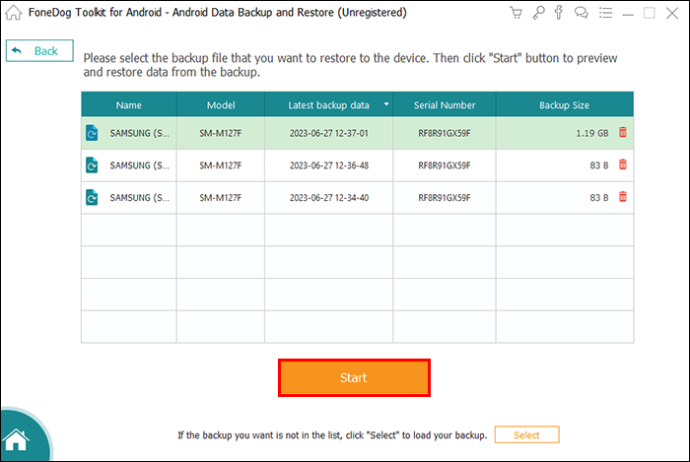Viewport: 690px width, 462px height.
Task: Click backup file icon of 12-37-01 row
Action: (92, 133)
